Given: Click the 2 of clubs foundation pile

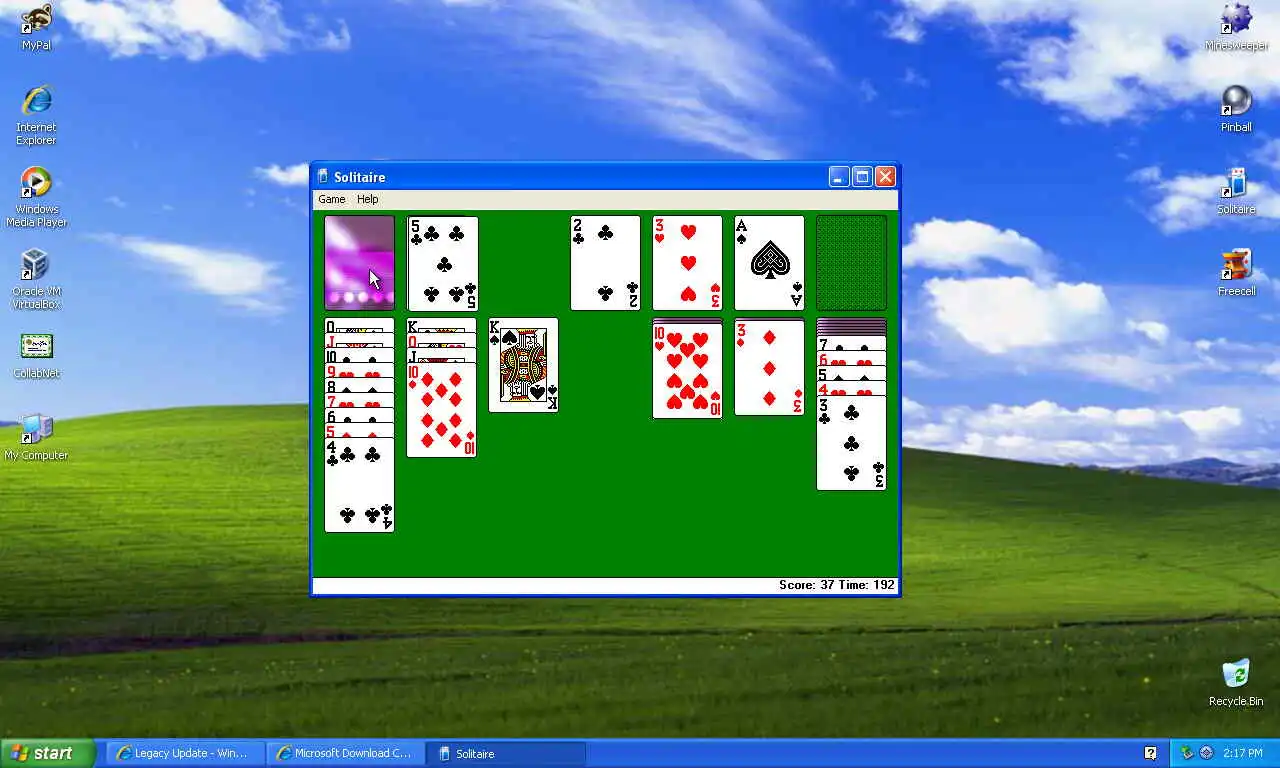Looking at the screenshot, I should coord(605,263).
